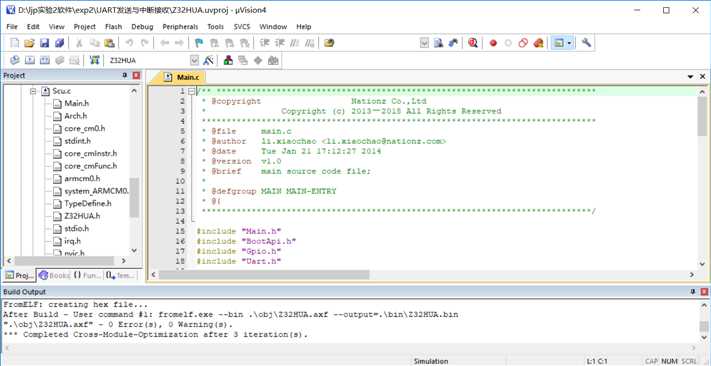Open the find text combo dropdown
This screenshot has width=711, height=366.
[x=424, y=43]
